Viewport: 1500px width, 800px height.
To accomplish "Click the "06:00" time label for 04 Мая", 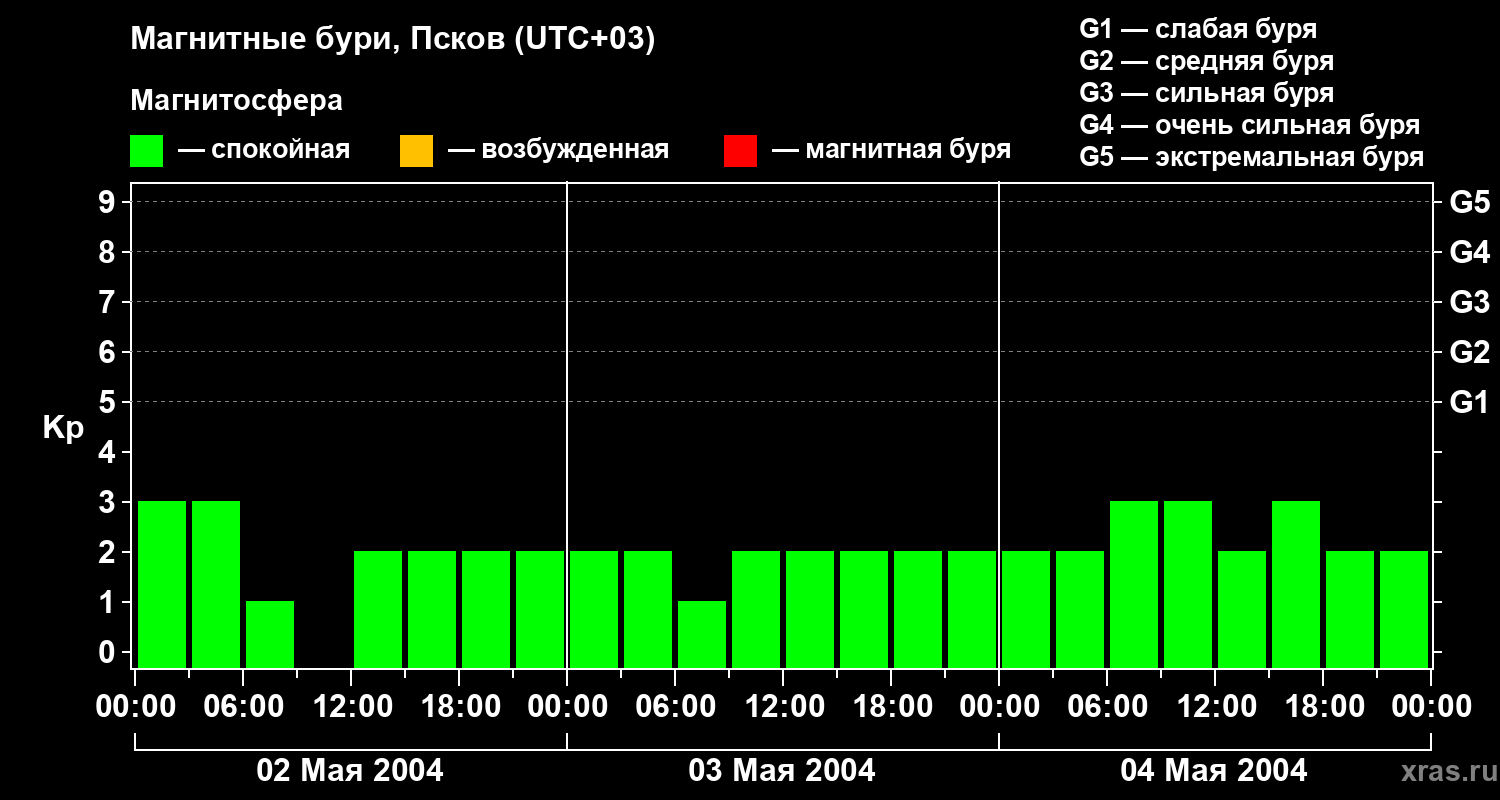I will click(x=1107, y=706).
